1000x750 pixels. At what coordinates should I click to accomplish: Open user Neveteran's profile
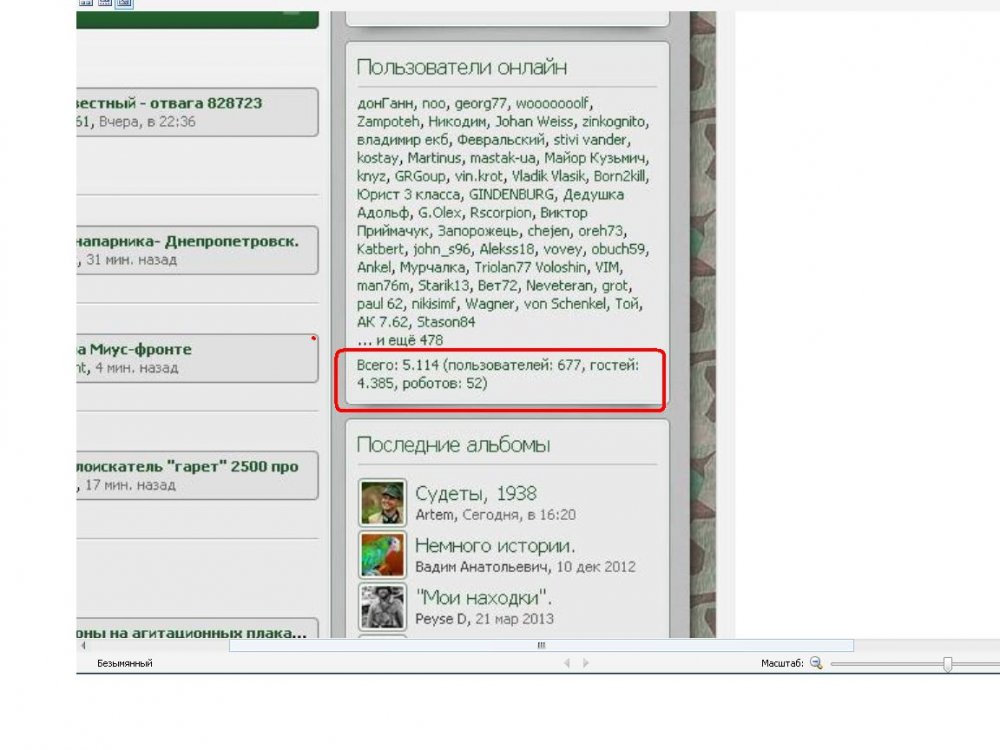click(559, 285)
